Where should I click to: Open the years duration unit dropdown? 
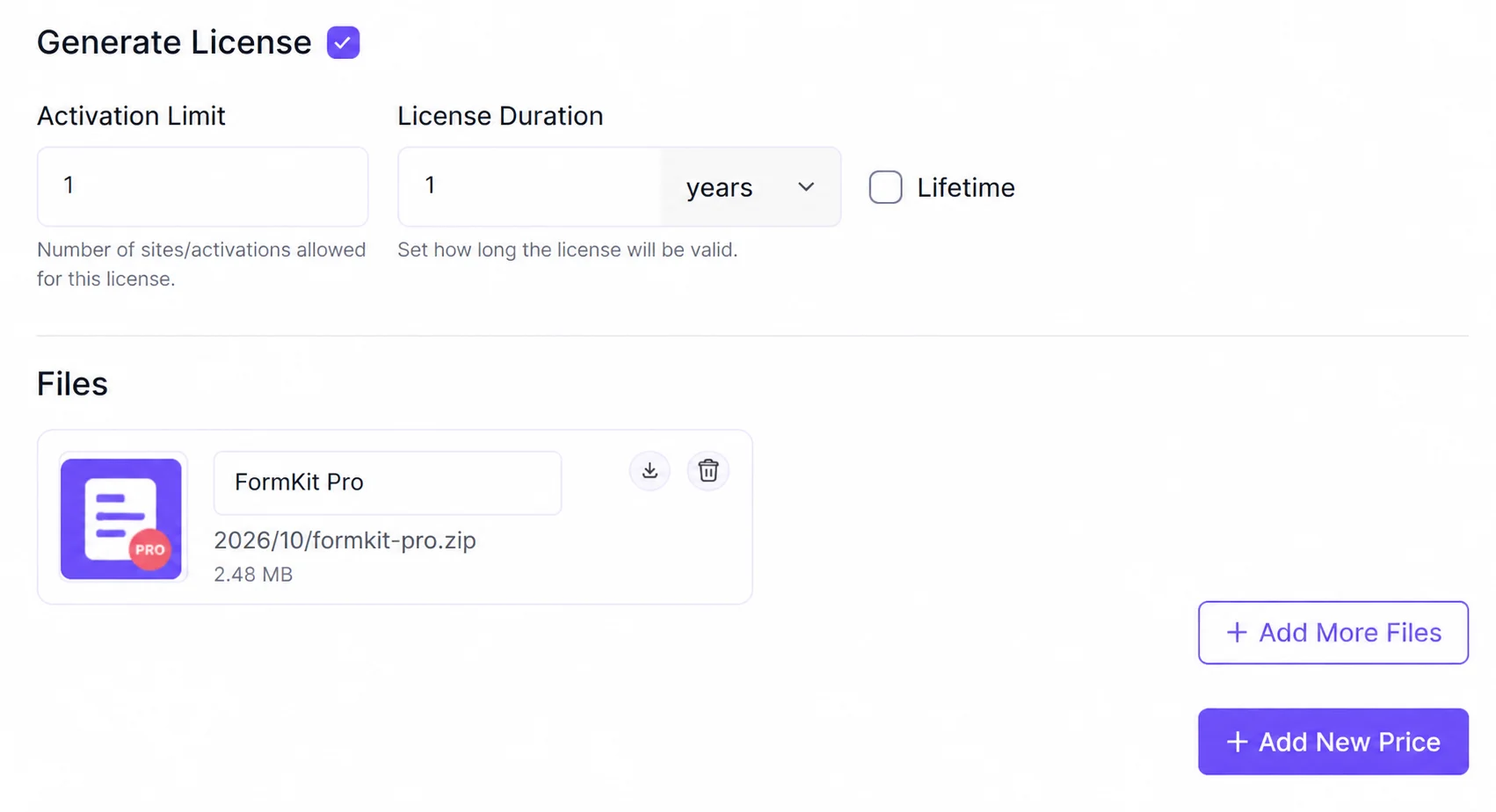pyautogui.click(x=751, y=187)
